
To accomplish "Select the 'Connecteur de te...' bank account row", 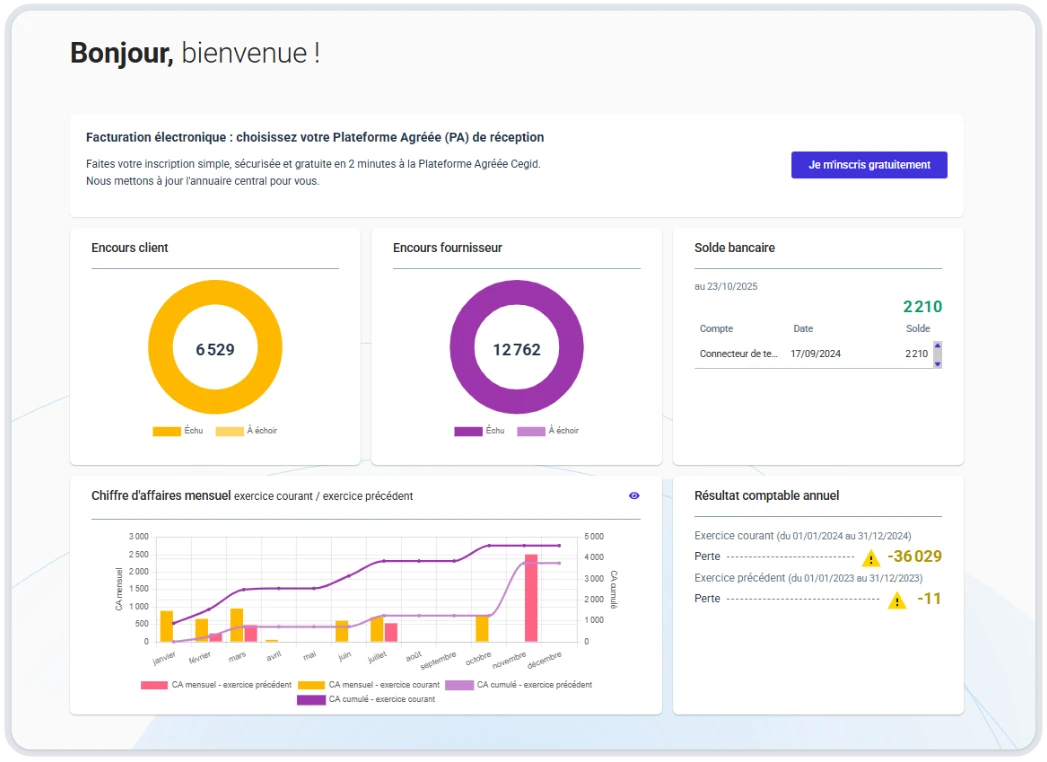I will (x=738, y=354).
